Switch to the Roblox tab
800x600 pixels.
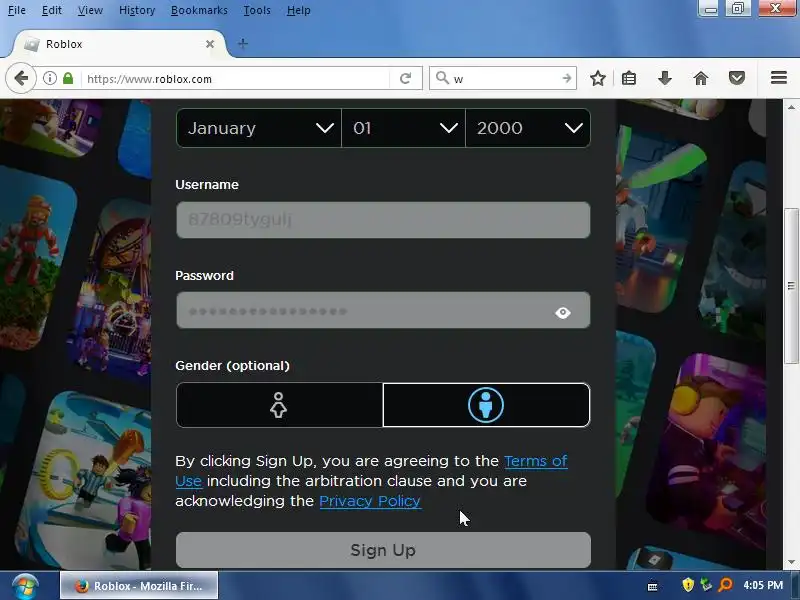118,44
